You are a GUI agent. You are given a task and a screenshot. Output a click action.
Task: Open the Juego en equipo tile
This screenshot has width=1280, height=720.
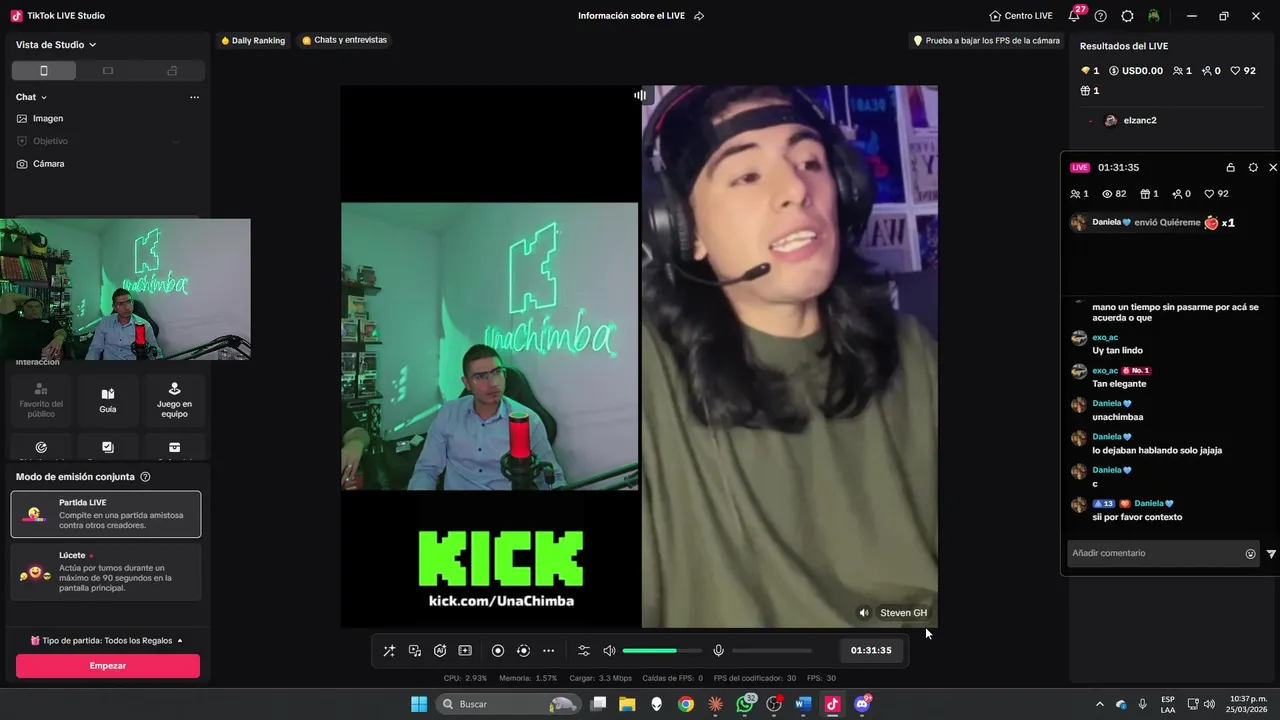(174, 400)
